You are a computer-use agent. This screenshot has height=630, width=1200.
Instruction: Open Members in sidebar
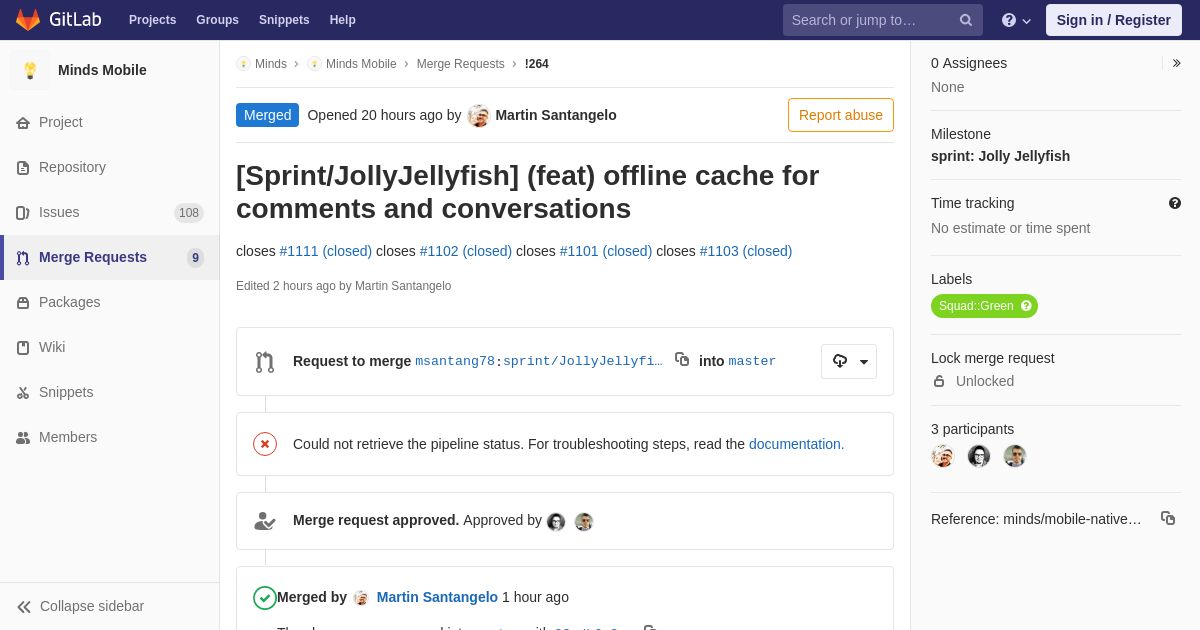(x=110, y=438)
